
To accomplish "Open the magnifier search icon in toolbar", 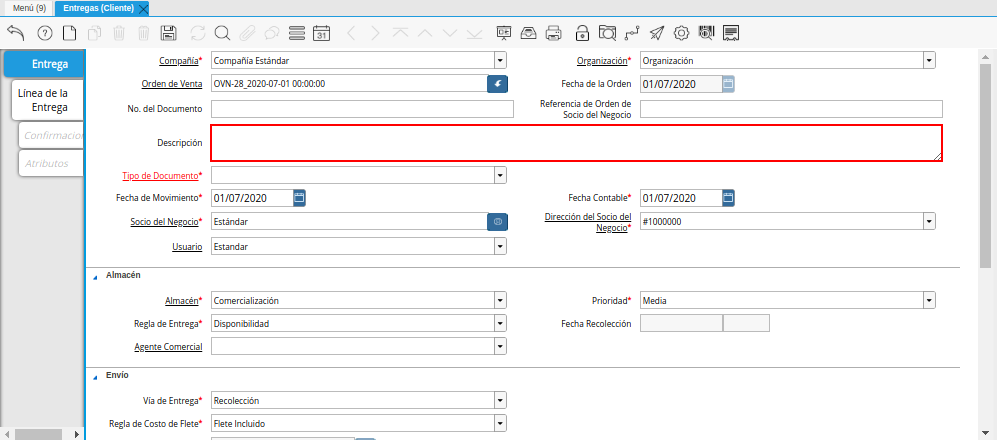I will coord(222,33).
